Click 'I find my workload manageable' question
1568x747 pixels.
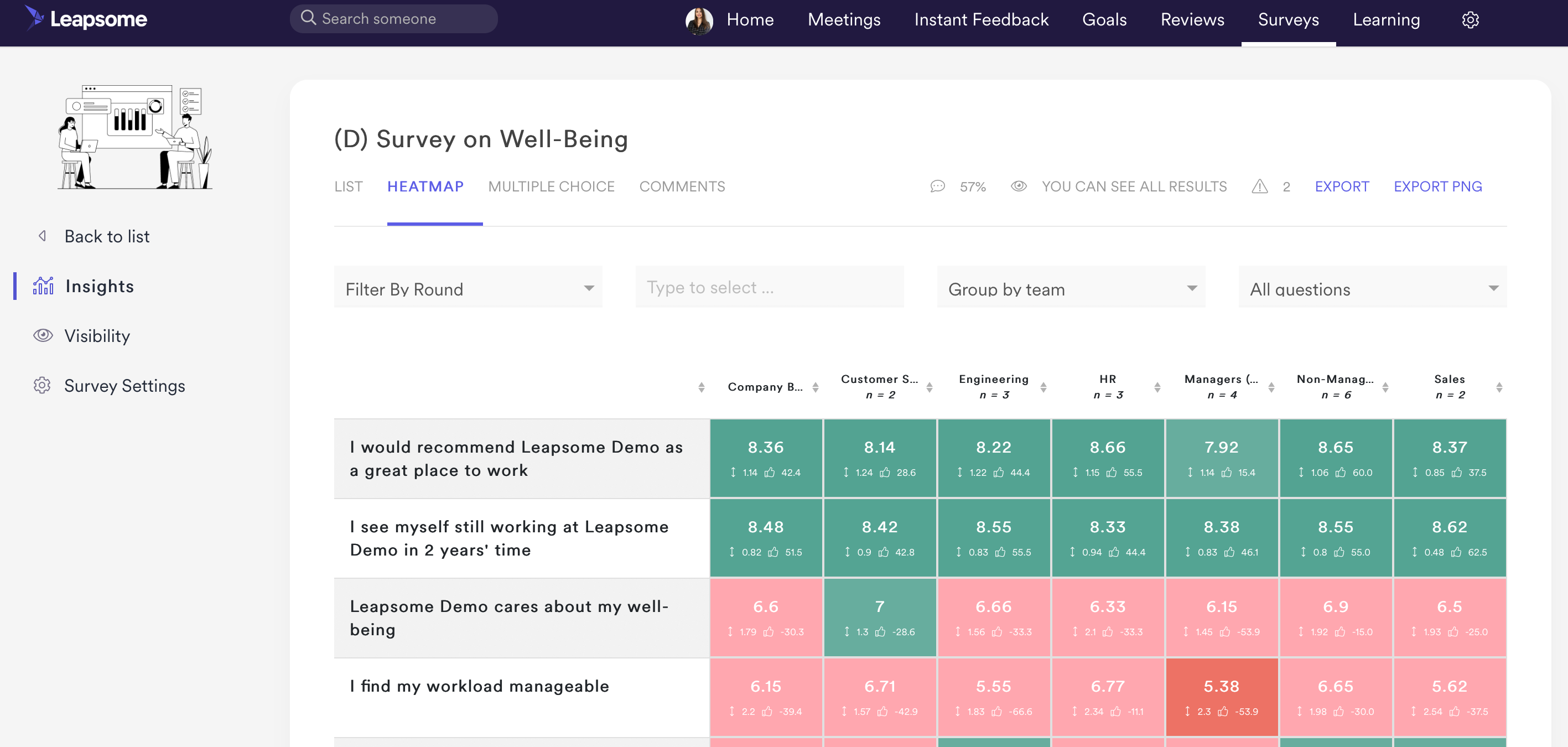tap(479, 686)
